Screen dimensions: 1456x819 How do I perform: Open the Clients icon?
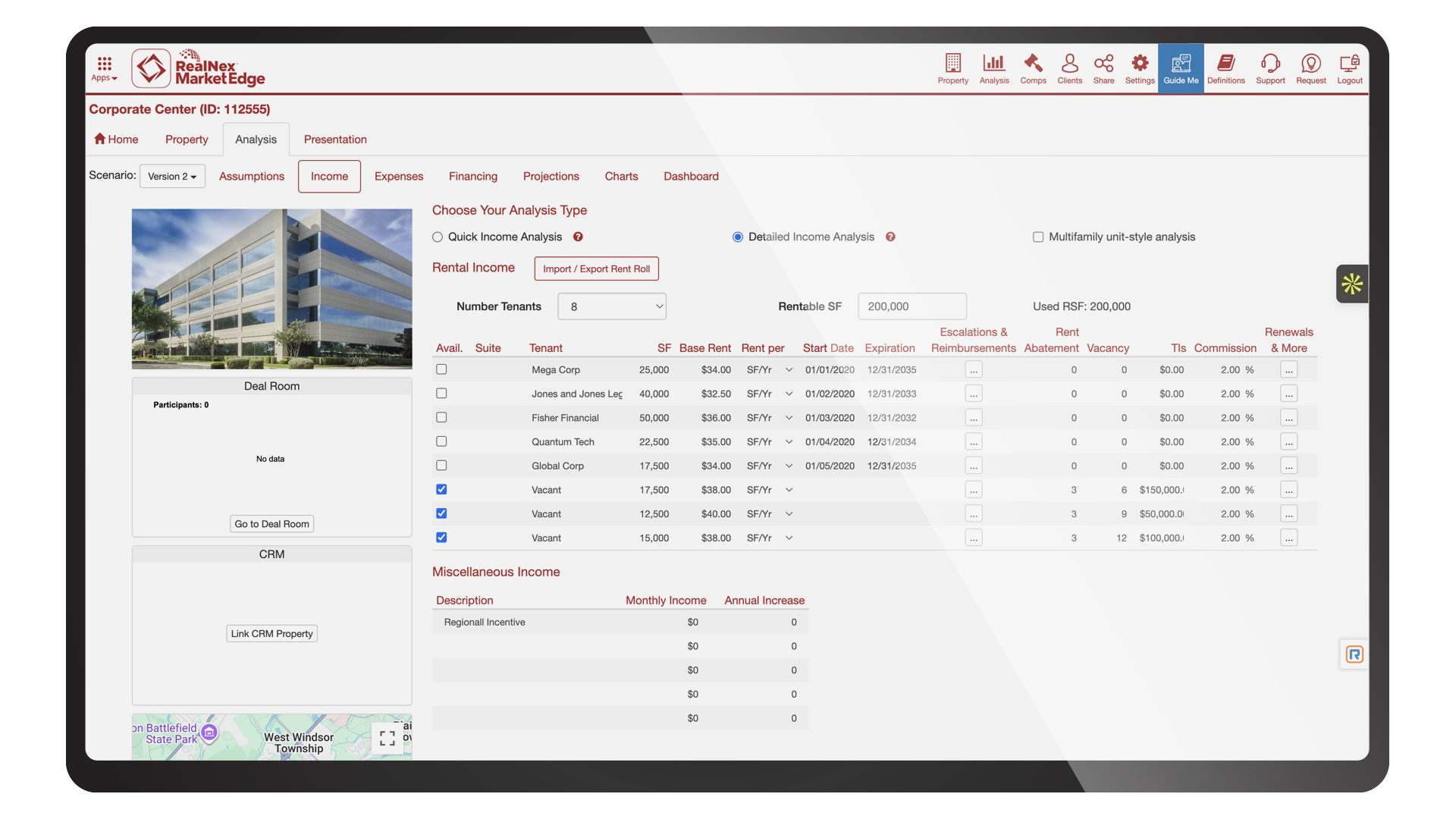click(1069, 68)
